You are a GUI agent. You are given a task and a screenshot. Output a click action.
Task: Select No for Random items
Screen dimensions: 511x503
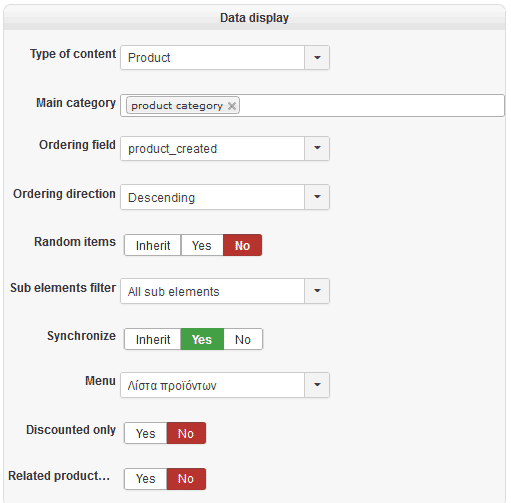pyautogui.click(x=242, y=245)
